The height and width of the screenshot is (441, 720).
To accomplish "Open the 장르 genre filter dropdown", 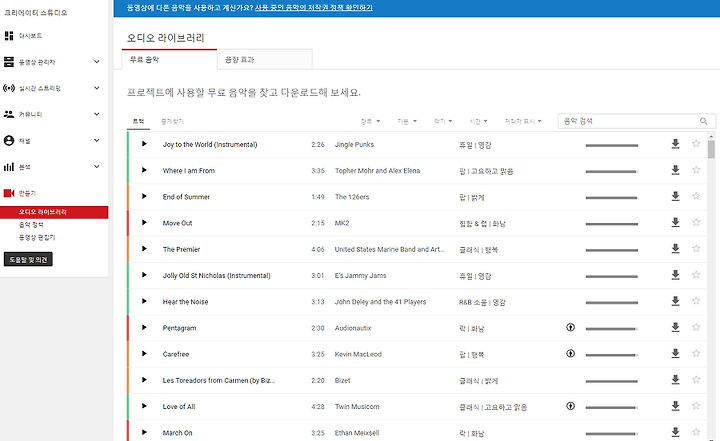I will [370, 121].
